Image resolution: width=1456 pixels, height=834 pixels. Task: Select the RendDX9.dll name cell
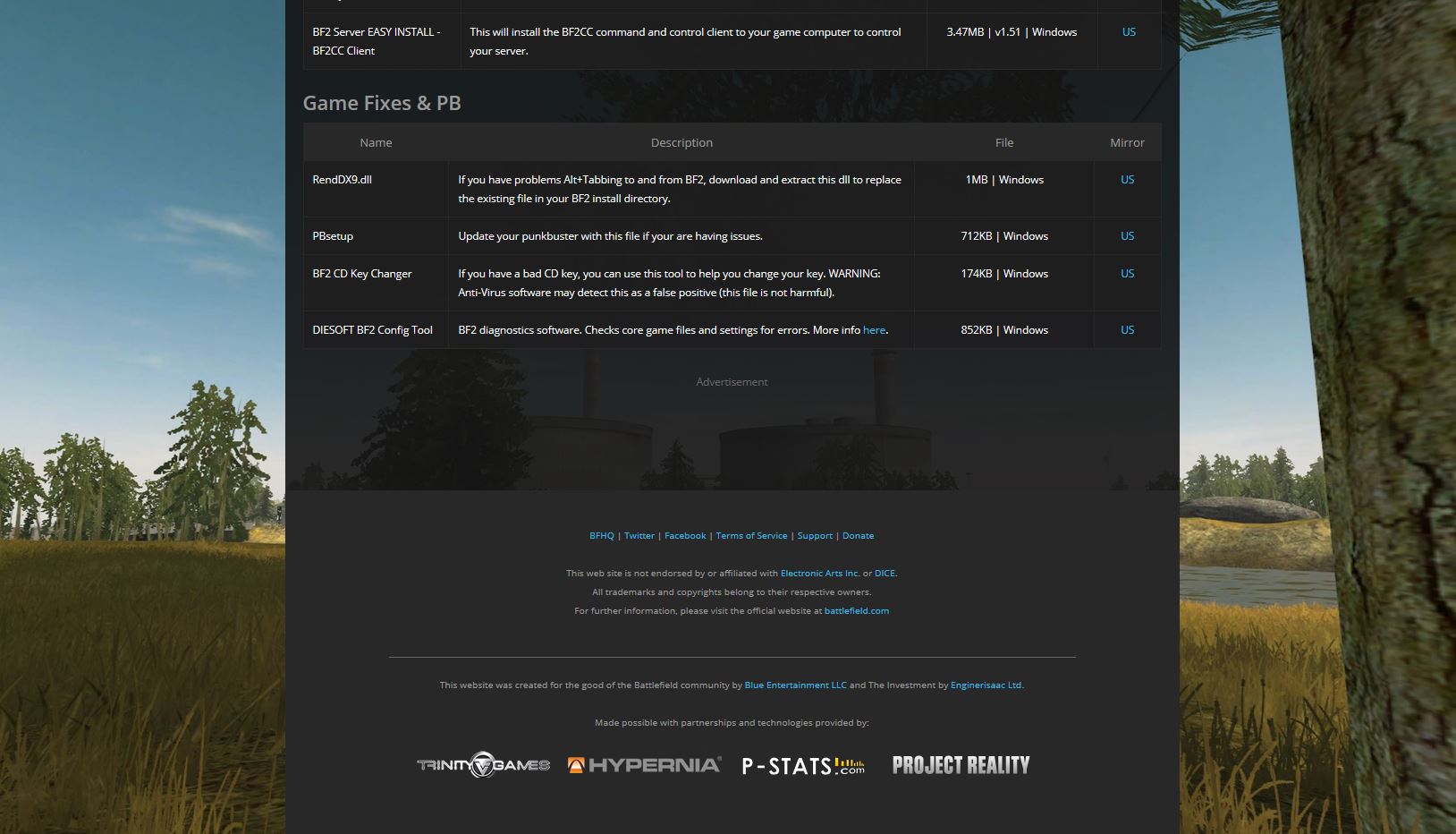click(x=376, y=189)
